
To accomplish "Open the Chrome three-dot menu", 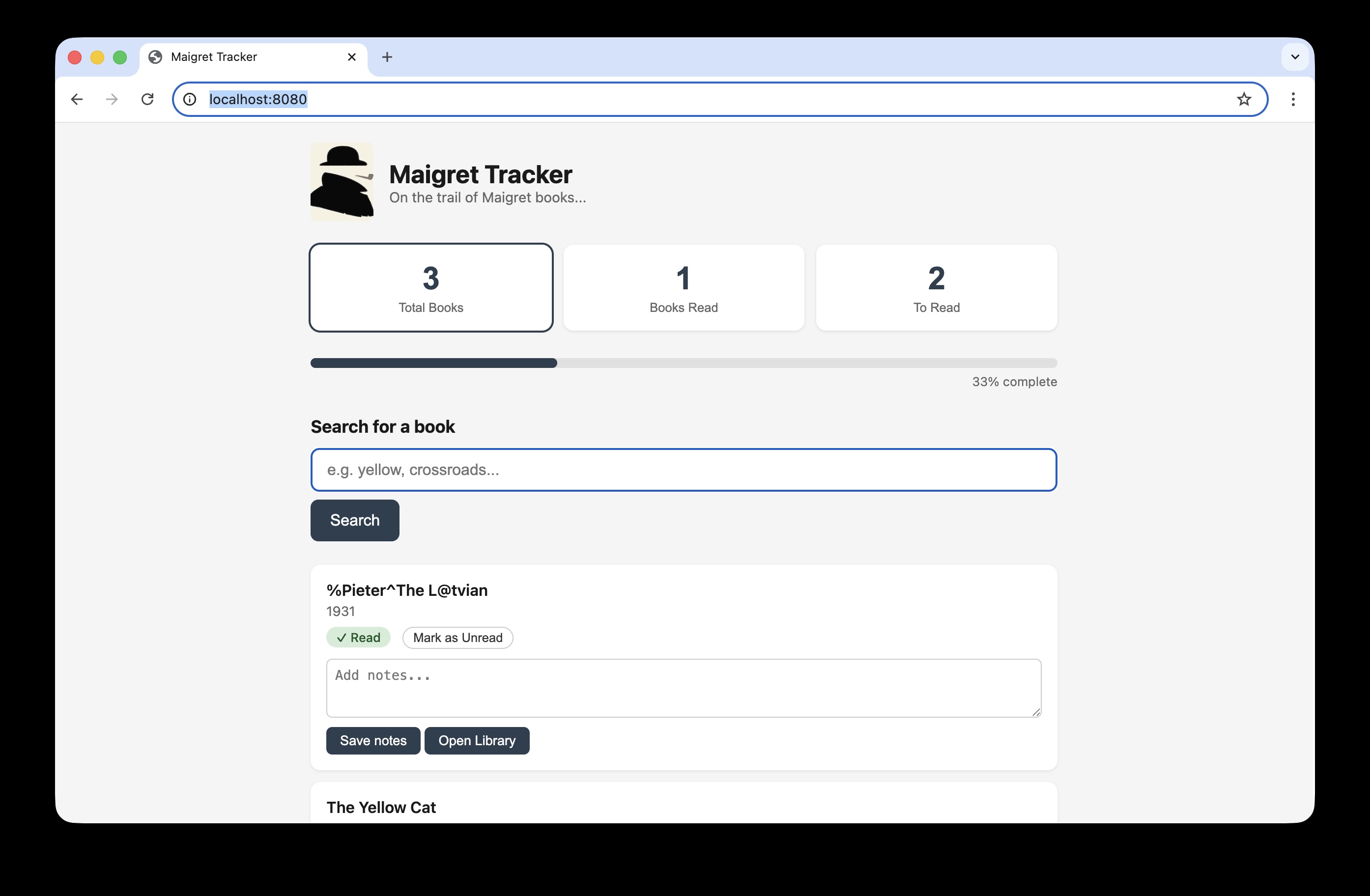I will [1293, 100].
